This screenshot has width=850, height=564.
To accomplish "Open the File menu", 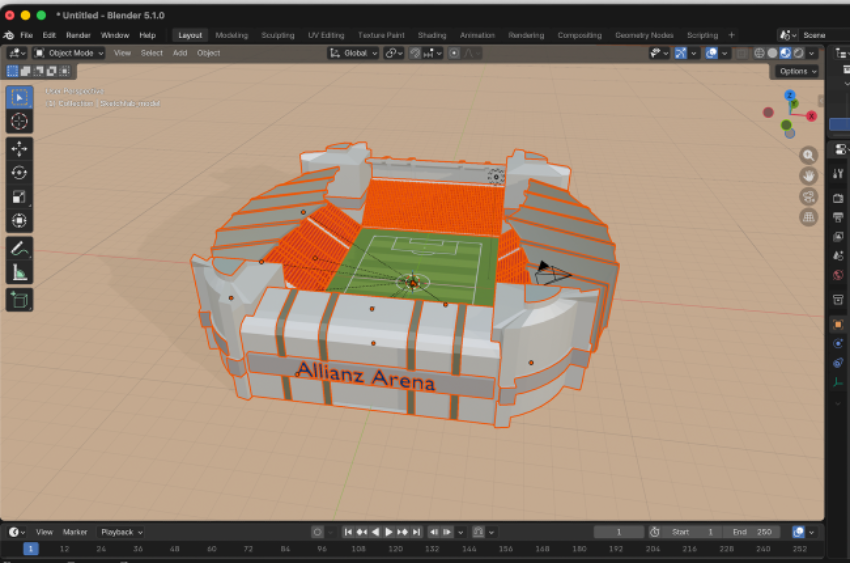I will point(27,35).
